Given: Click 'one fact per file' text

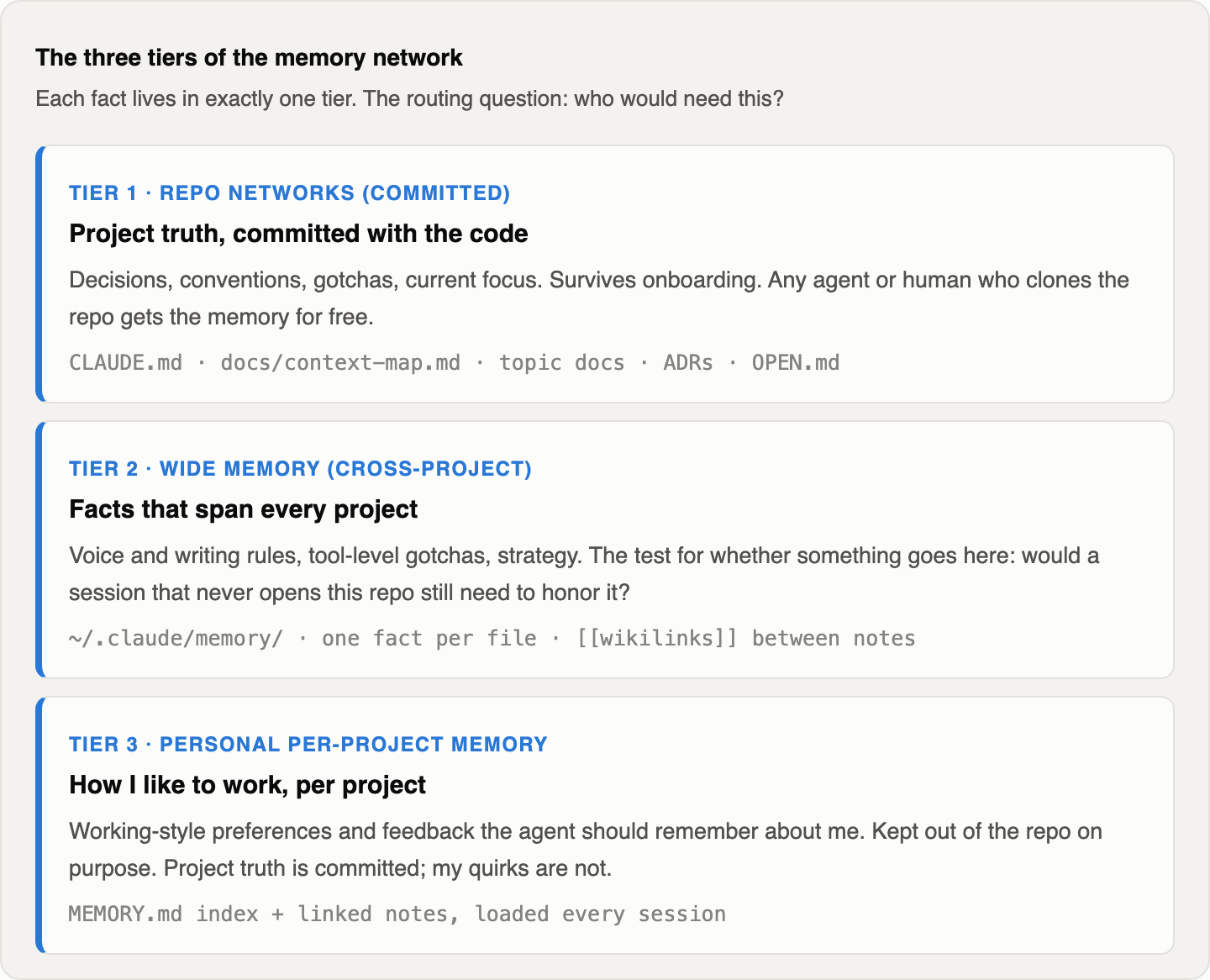Looking at the screenshot, I should (429, 638).
